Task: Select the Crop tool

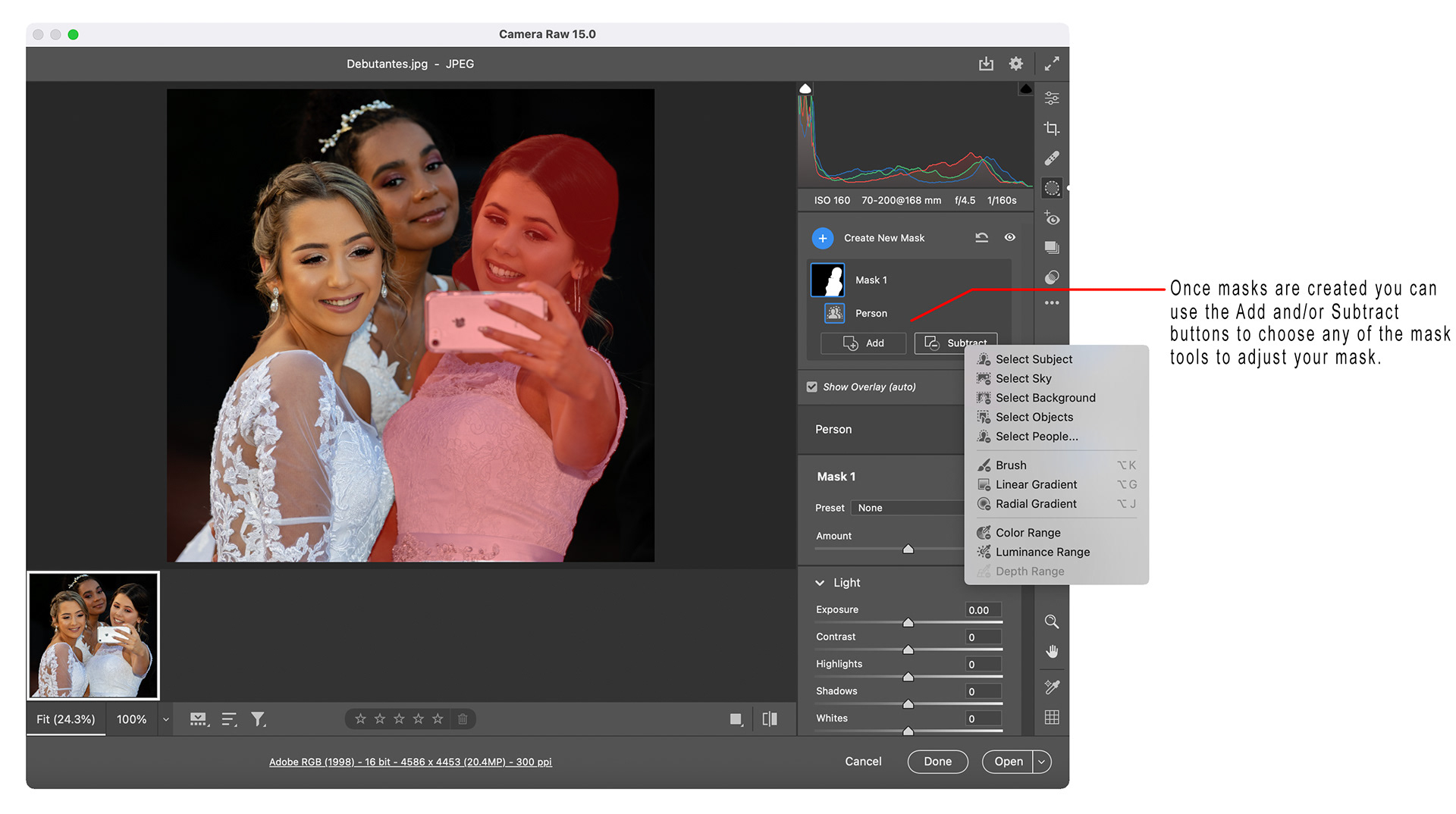Action: 1052,128
